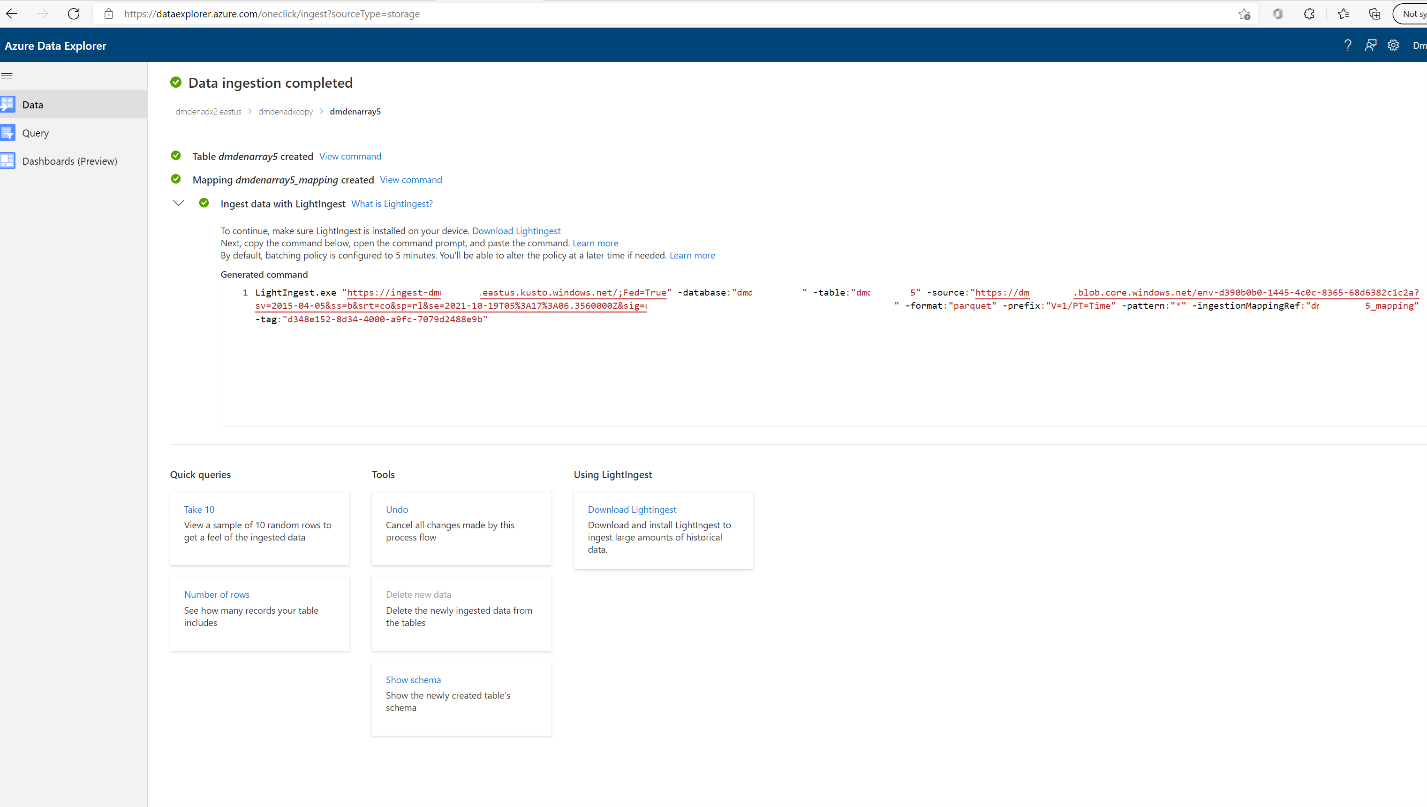
Task: Click the 'Generated command' label
Action: click(264, 275)
